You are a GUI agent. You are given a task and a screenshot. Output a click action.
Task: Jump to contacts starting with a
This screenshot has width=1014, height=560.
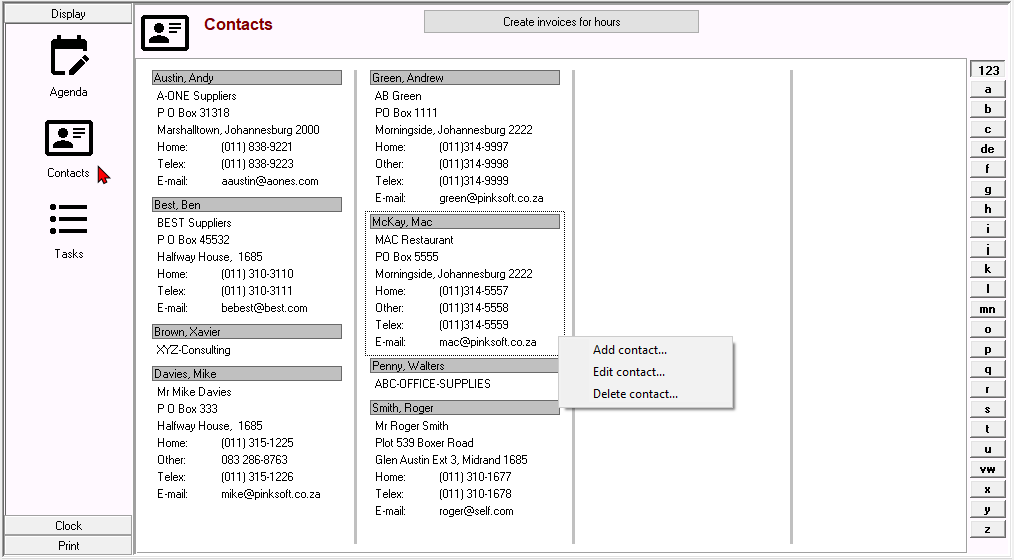[x=987, y=90]
